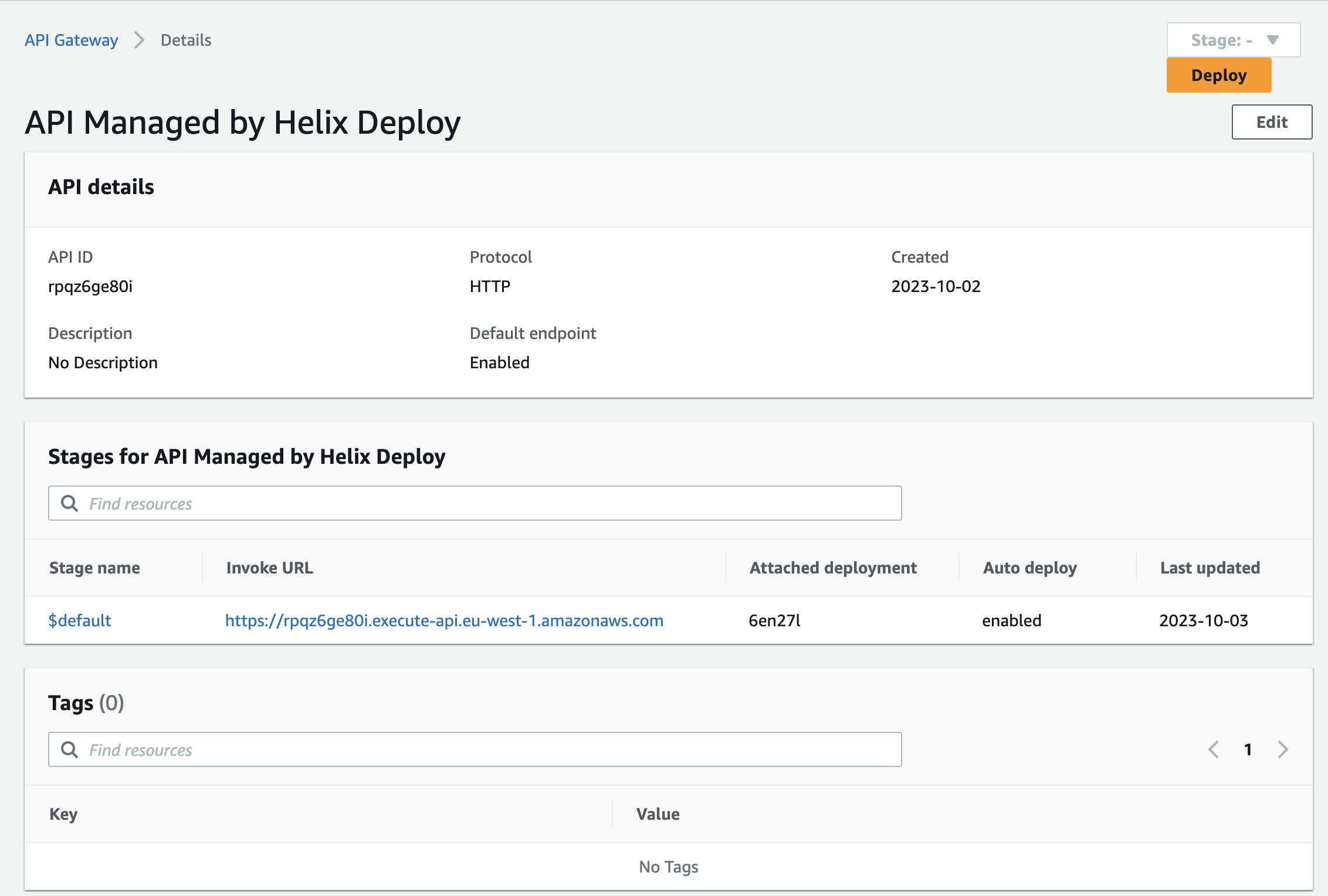Click the Tags search magnifier icon
Image resolution: width=1328 pixels, height=896 pixels.
69,749
